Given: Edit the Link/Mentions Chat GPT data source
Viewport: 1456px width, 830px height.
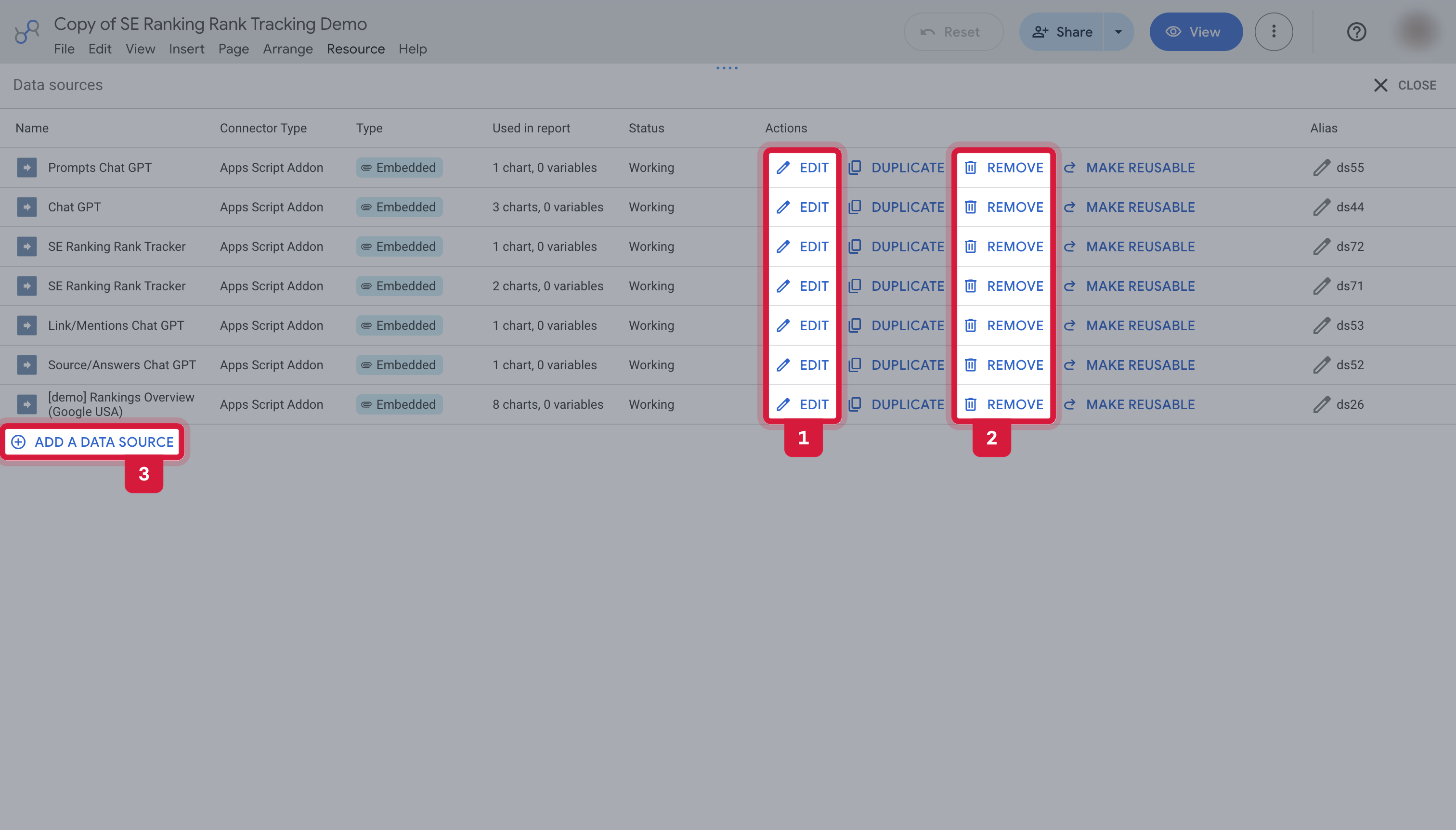Looking at the screenshot, I should point(802,325).
